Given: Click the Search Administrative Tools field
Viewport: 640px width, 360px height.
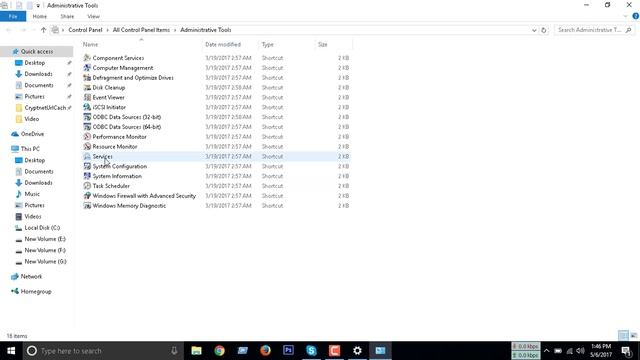Looking at the screenshot, I should (594, 30).
